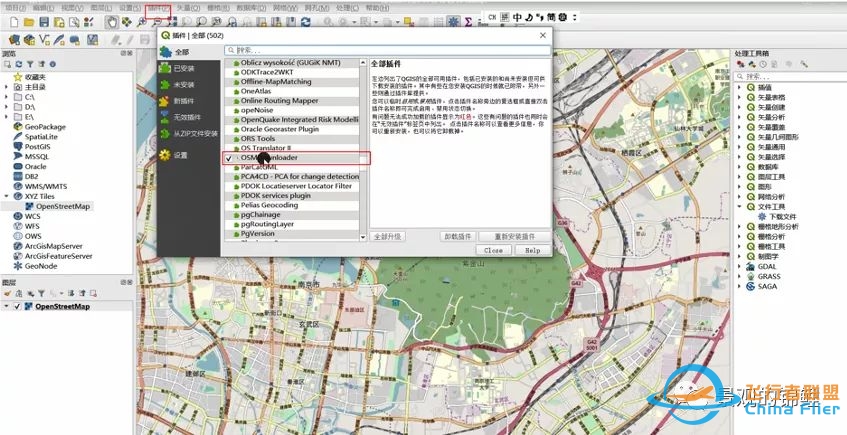Viewport: 847px width, 435px height.
Task: Click the plugin list scroll down arrow
Action: click(363, 237)
